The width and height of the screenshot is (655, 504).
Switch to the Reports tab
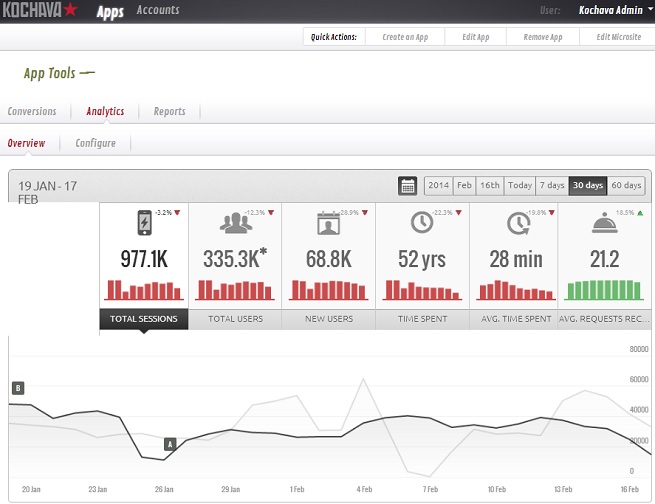click(169, 111)
